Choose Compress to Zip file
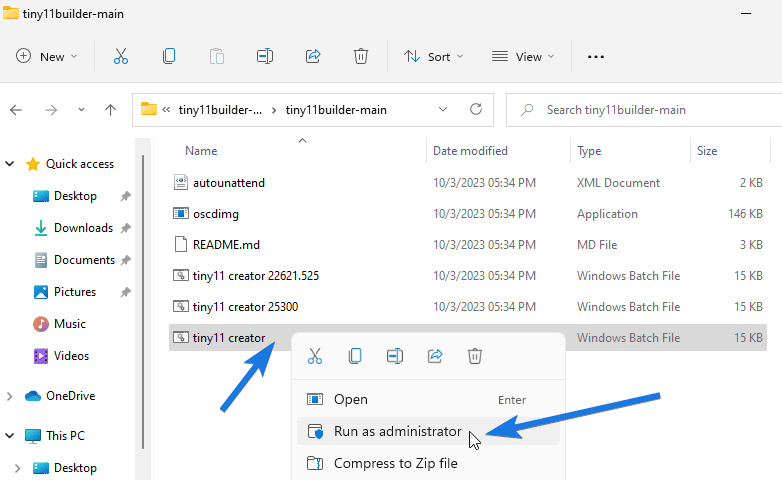 pyautogui.click(x=428, y=463)
